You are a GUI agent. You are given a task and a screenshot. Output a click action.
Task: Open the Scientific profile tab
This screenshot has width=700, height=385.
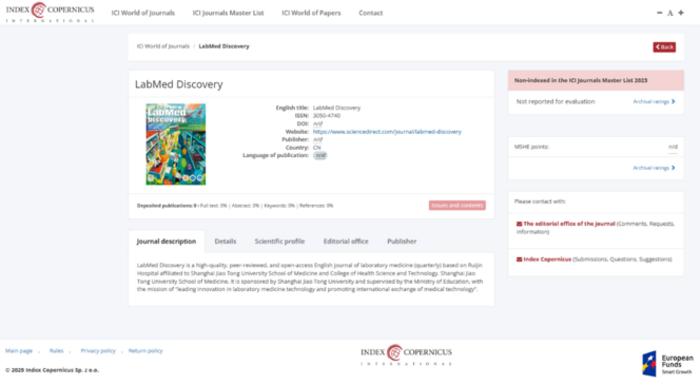tap(279, 241)
